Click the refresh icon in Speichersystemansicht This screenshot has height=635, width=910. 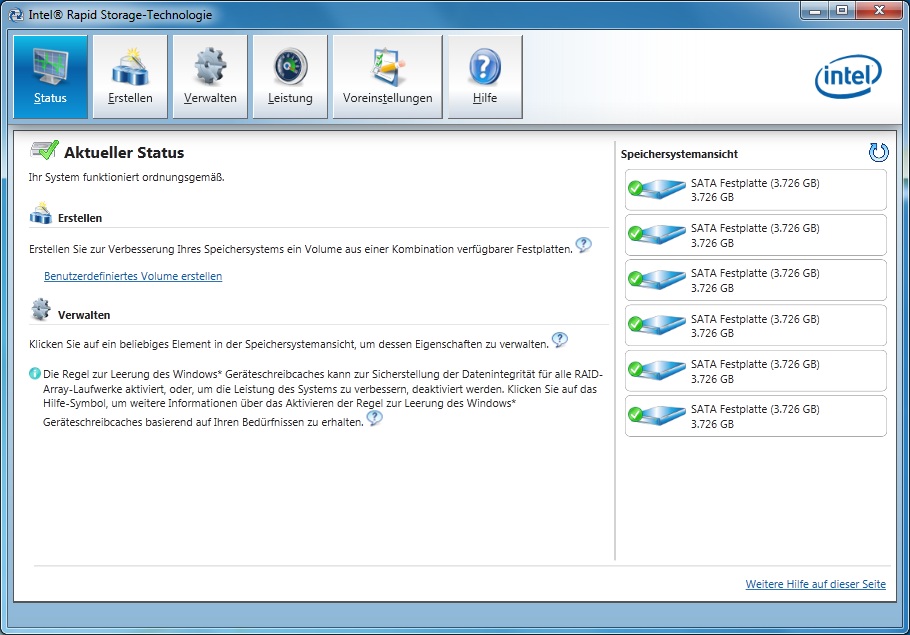pyautogui.click(x=878, y=153)
